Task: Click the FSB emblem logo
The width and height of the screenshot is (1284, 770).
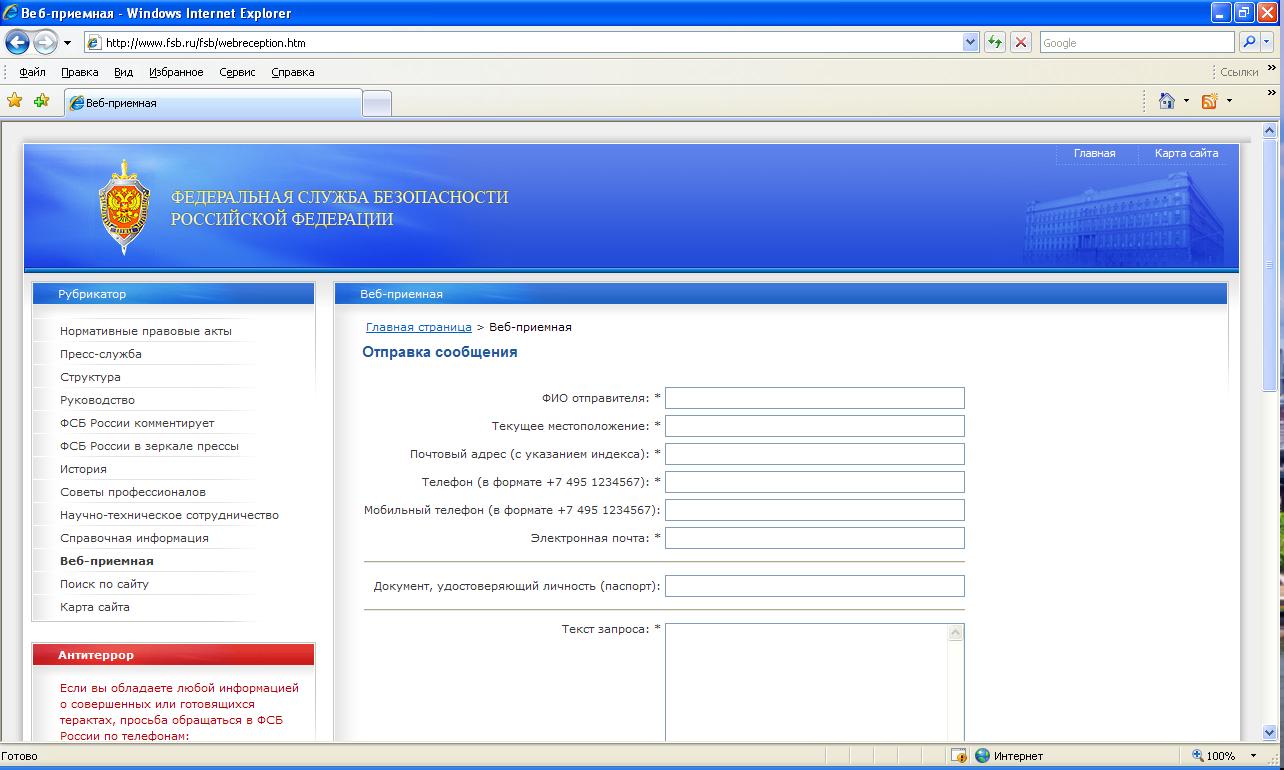Action: coord(124,207)
